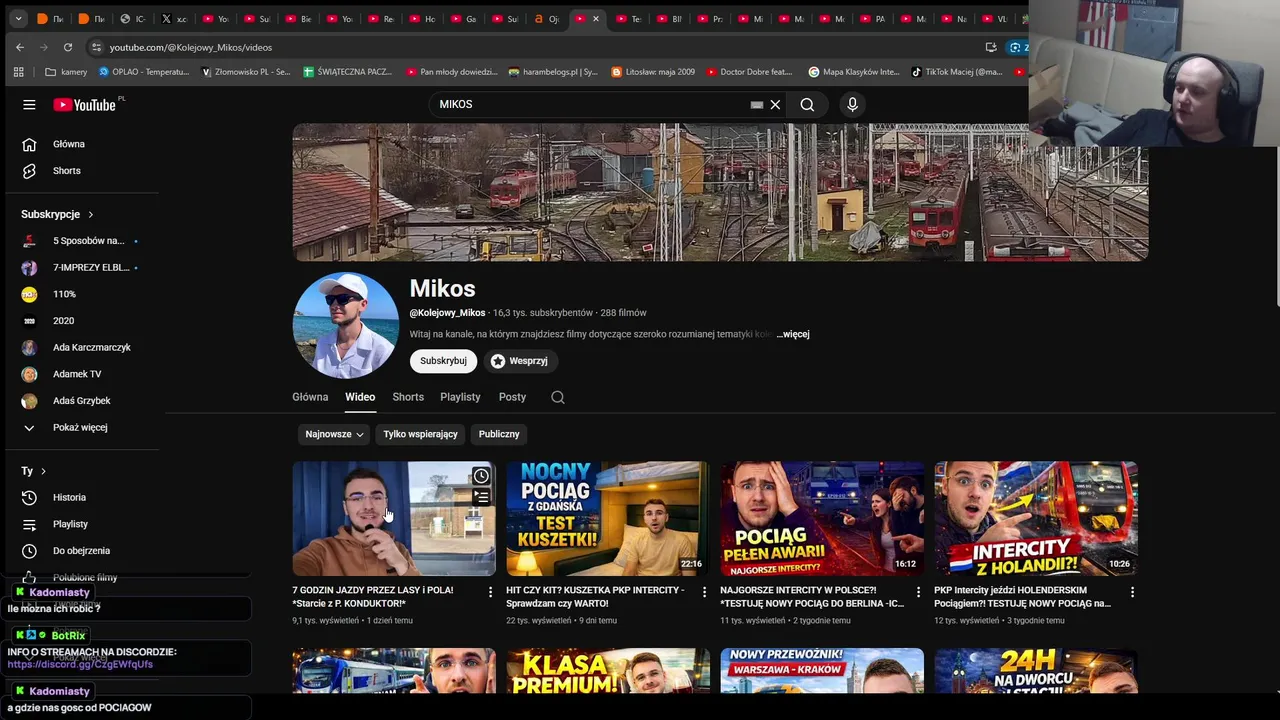
Task: Open Do obejrzenia watch later
Action: coord(82,551)
